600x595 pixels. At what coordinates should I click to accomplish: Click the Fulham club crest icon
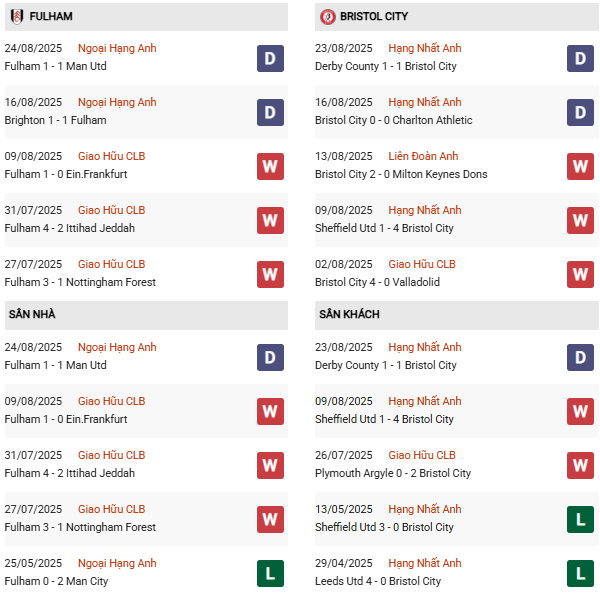17,17
